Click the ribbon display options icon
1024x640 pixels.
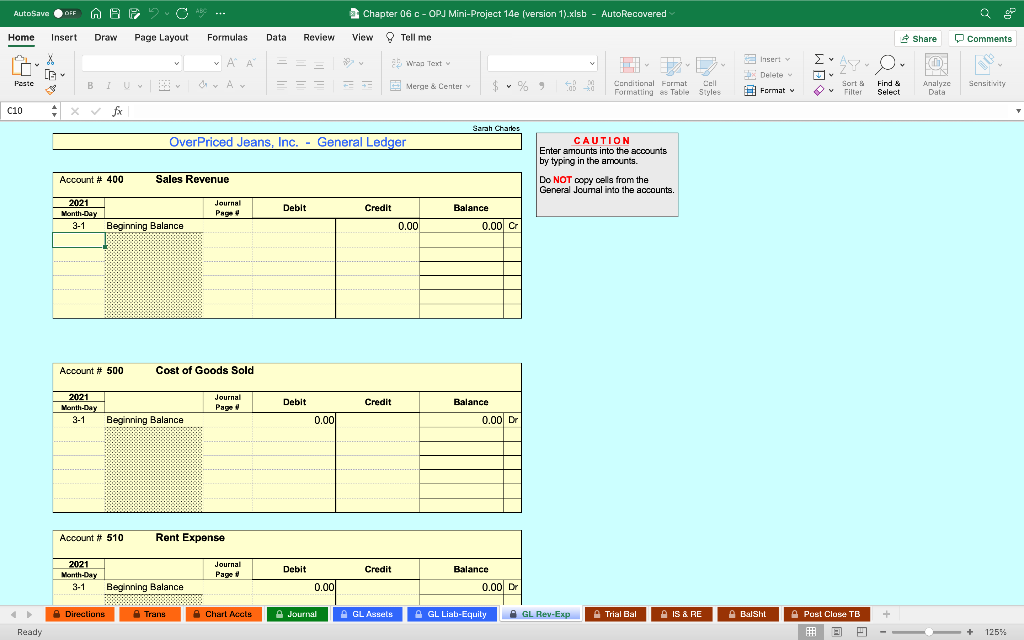pos(1010,14)
